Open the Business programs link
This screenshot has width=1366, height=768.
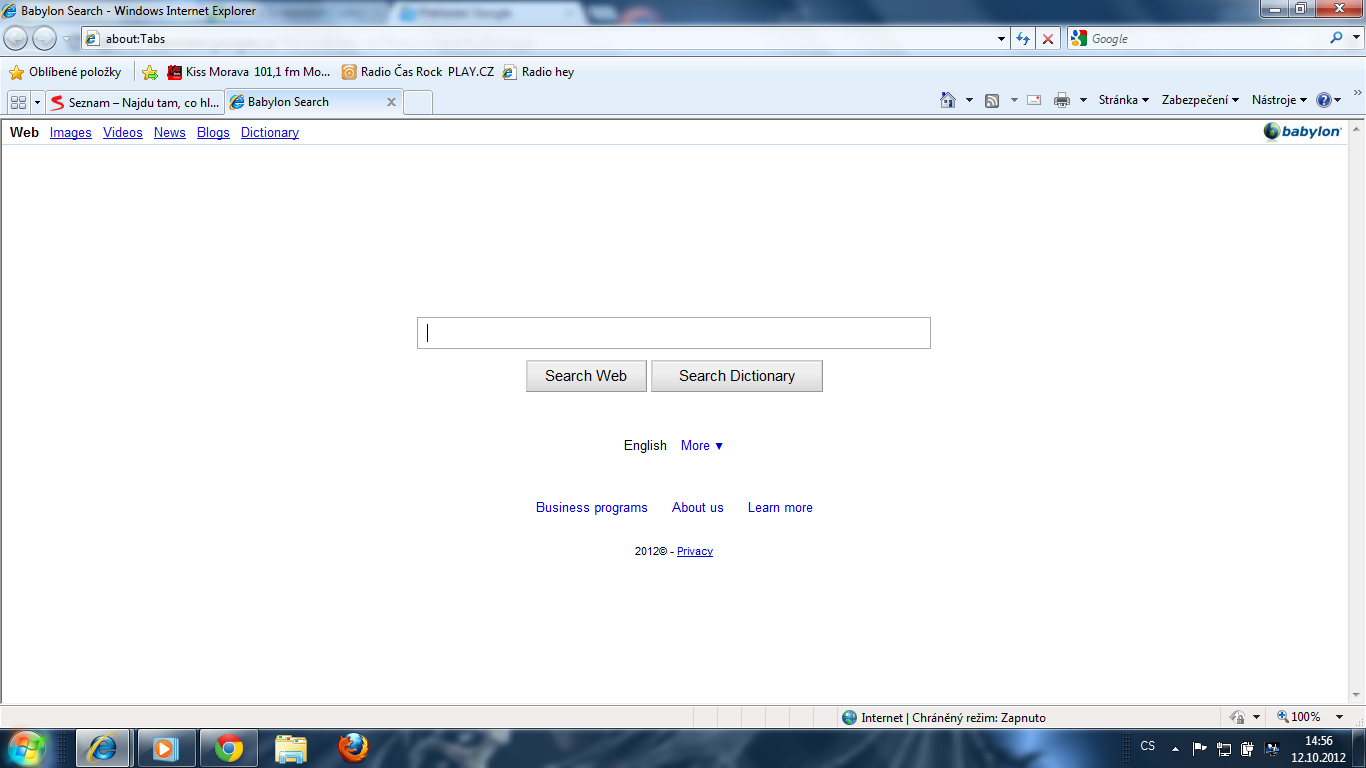coord(592,508)
